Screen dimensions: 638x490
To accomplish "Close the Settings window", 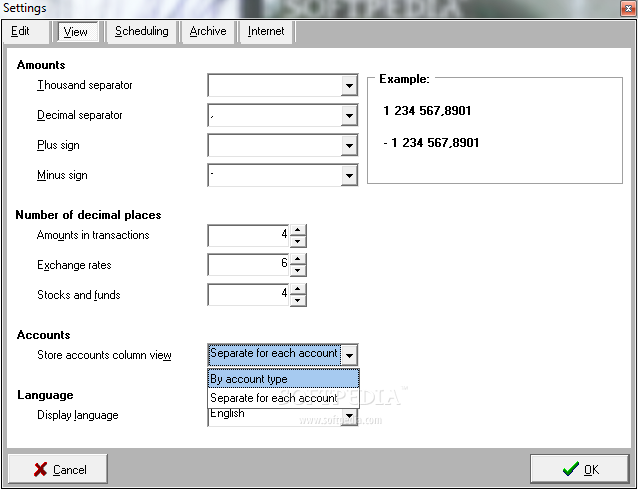I will tap(629, 8).
